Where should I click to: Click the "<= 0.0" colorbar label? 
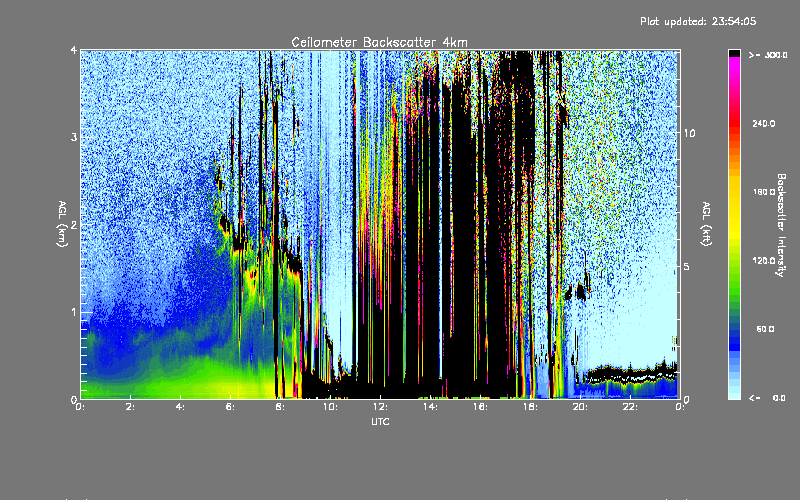[x=768, y=398]
